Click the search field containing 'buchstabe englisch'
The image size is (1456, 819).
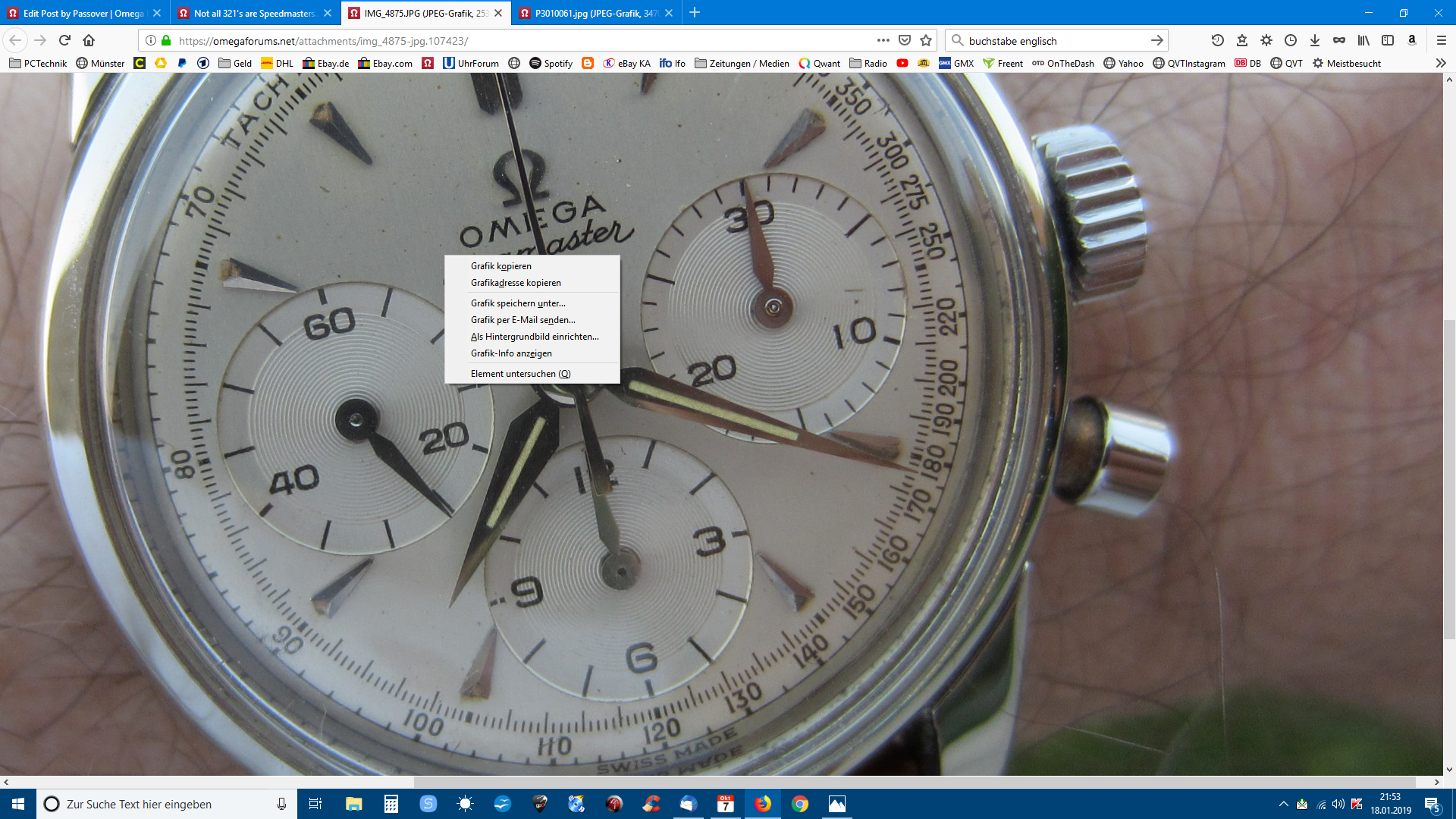(x=1056, y=41)
